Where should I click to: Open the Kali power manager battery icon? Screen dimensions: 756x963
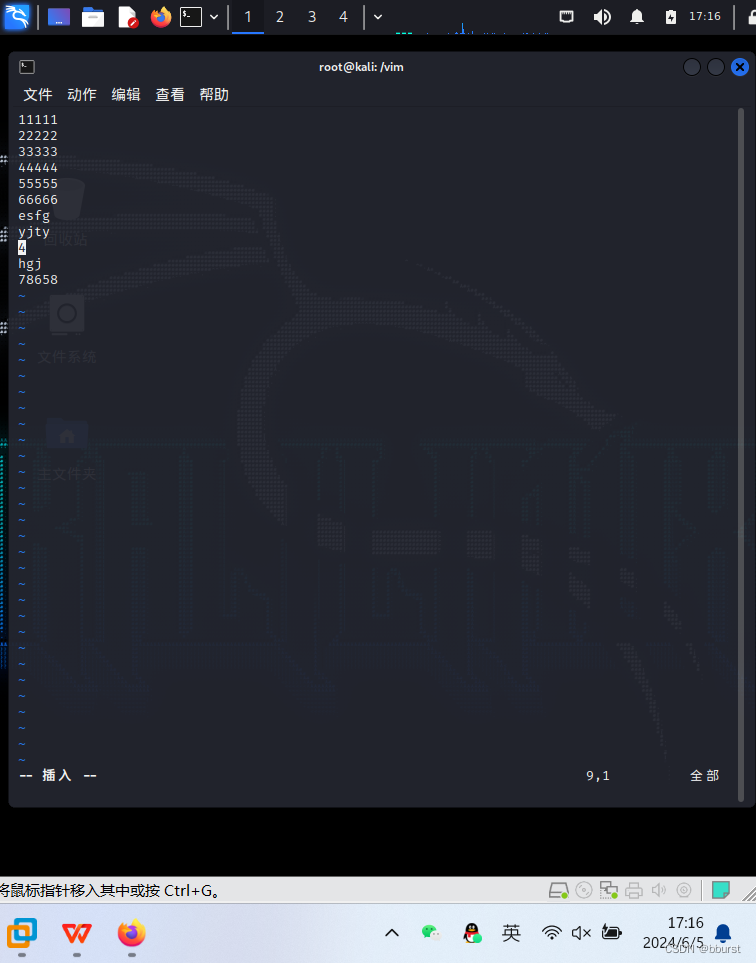671,17
